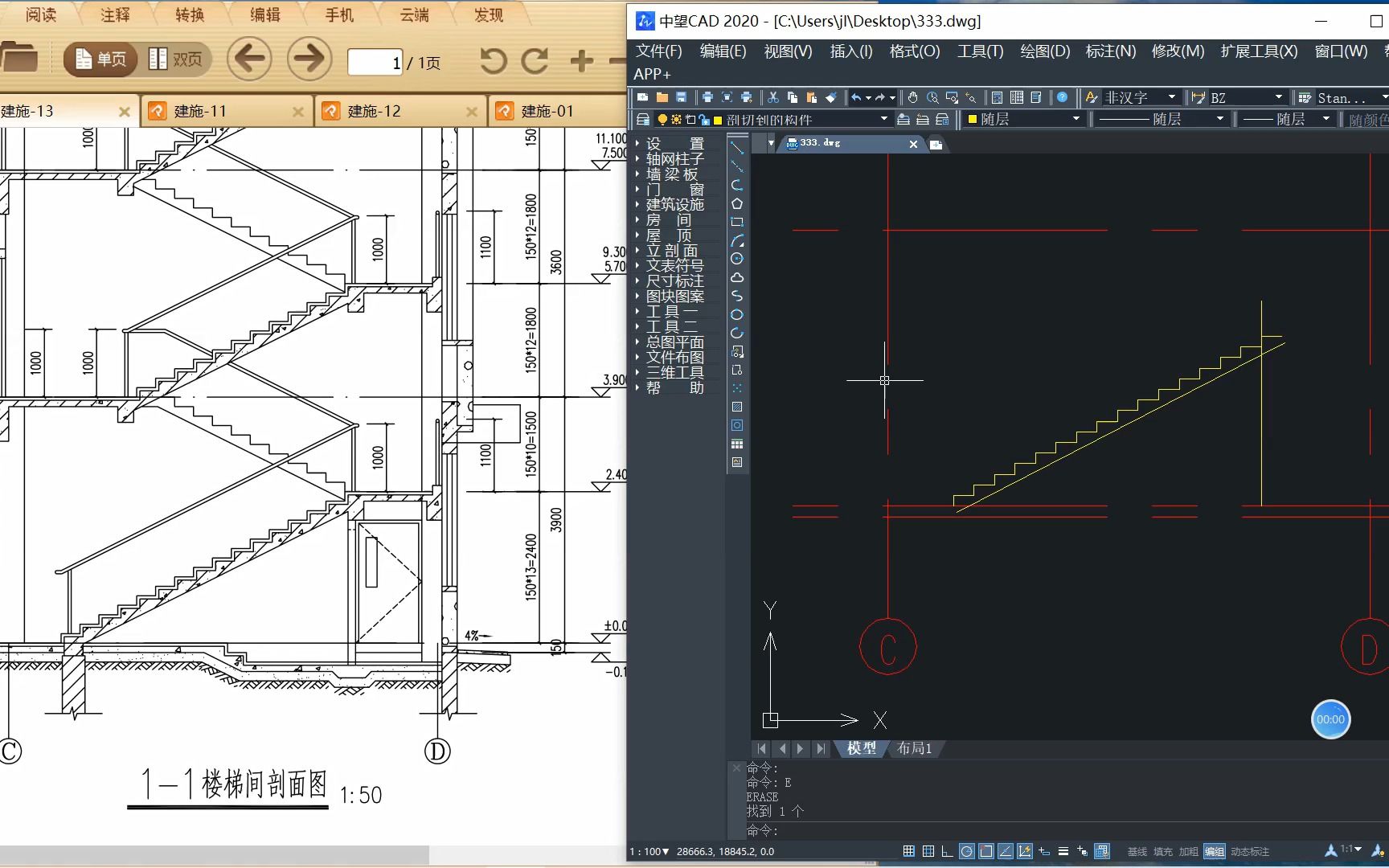Click the 双页 double page button

pos(176,59)
